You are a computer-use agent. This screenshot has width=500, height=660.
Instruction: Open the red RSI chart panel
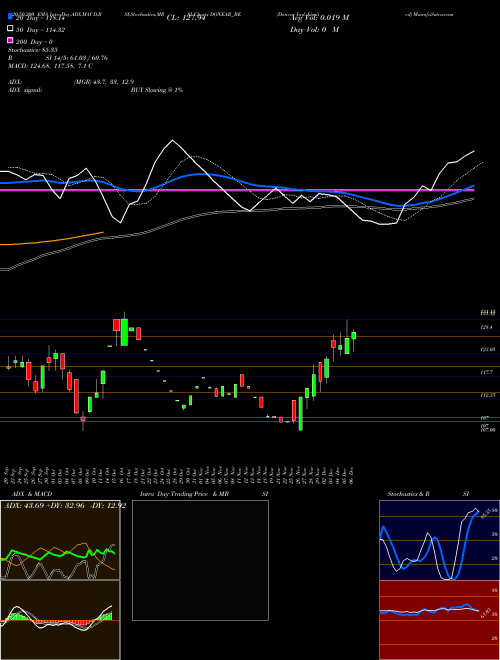pyautogui.click(x=439, y=620)
